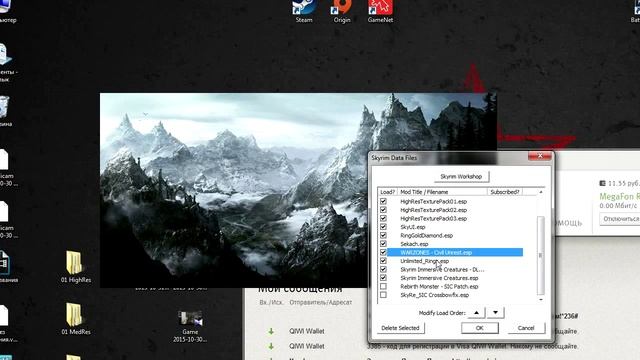
Task: Move selected mod up in load order
Action: 476,313
